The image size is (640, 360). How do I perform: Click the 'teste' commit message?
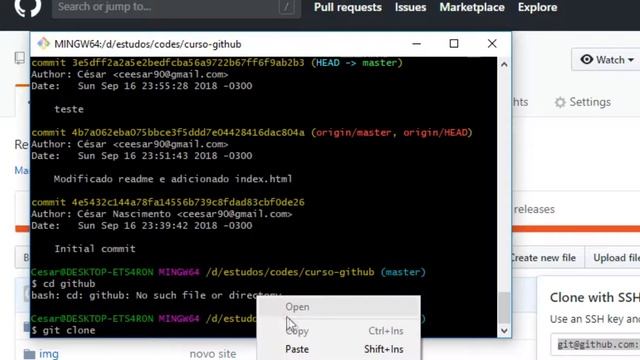(69, 109)
